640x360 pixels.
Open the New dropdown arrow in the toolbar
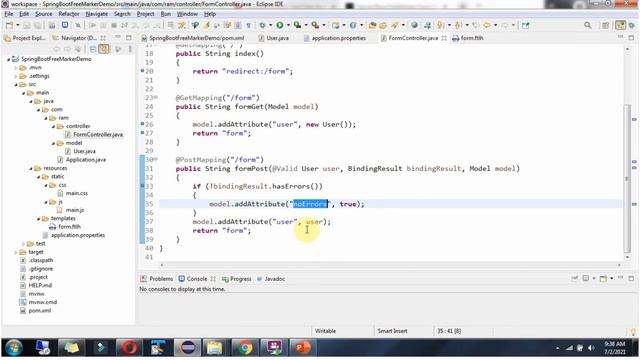[x=17, y=25]
